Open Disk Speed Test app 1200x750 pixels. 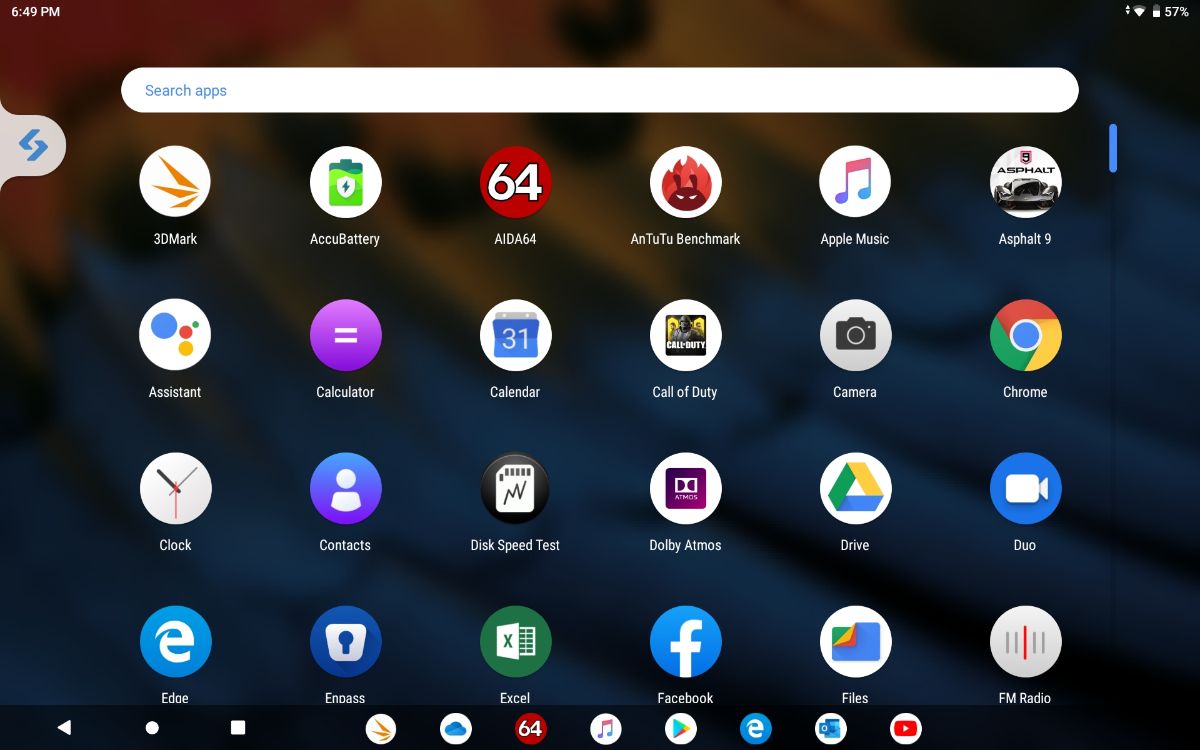pyautogui.click(x=515, y=488)
